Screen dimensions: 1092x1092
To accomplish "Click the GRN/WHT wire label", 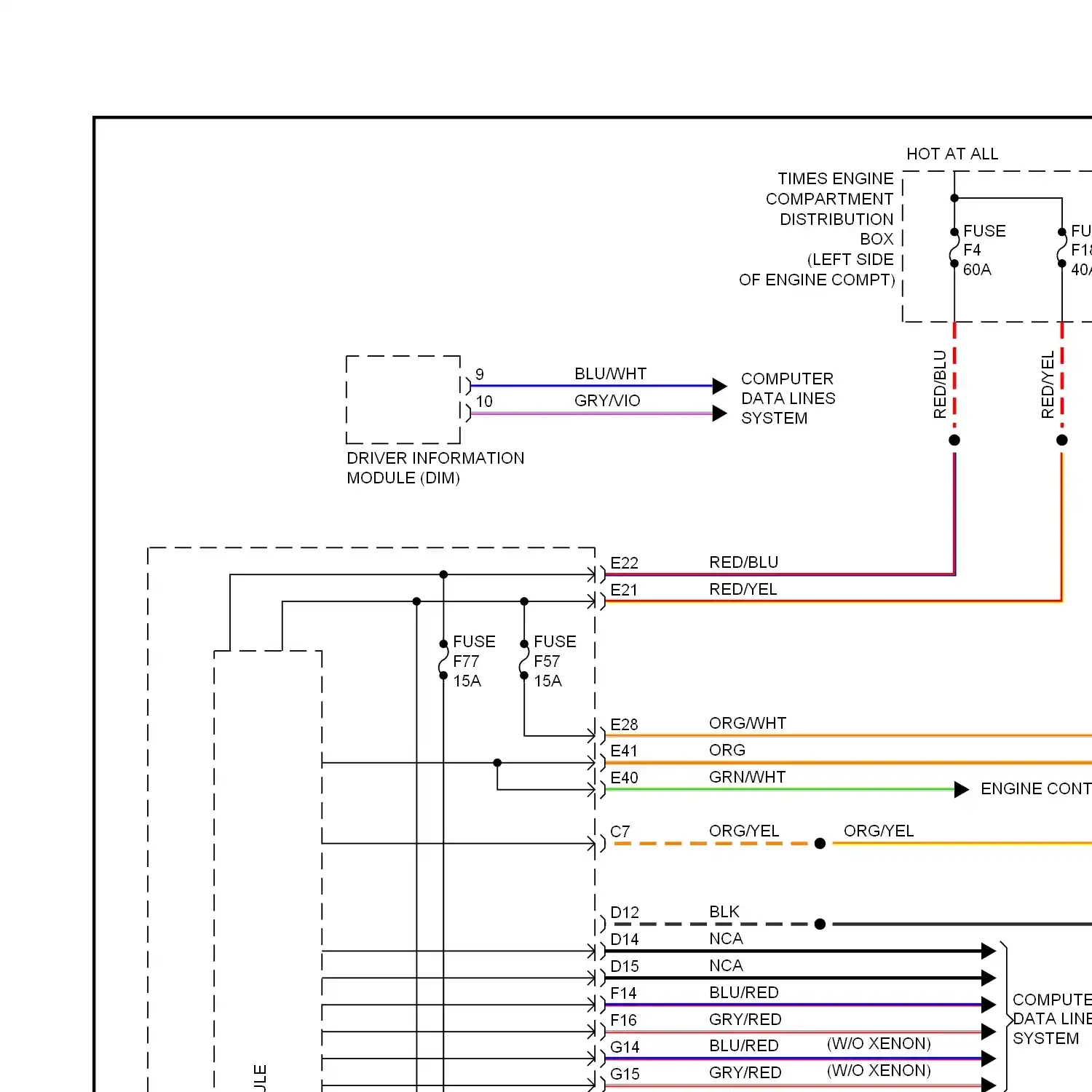I will [x=747, y=777].
